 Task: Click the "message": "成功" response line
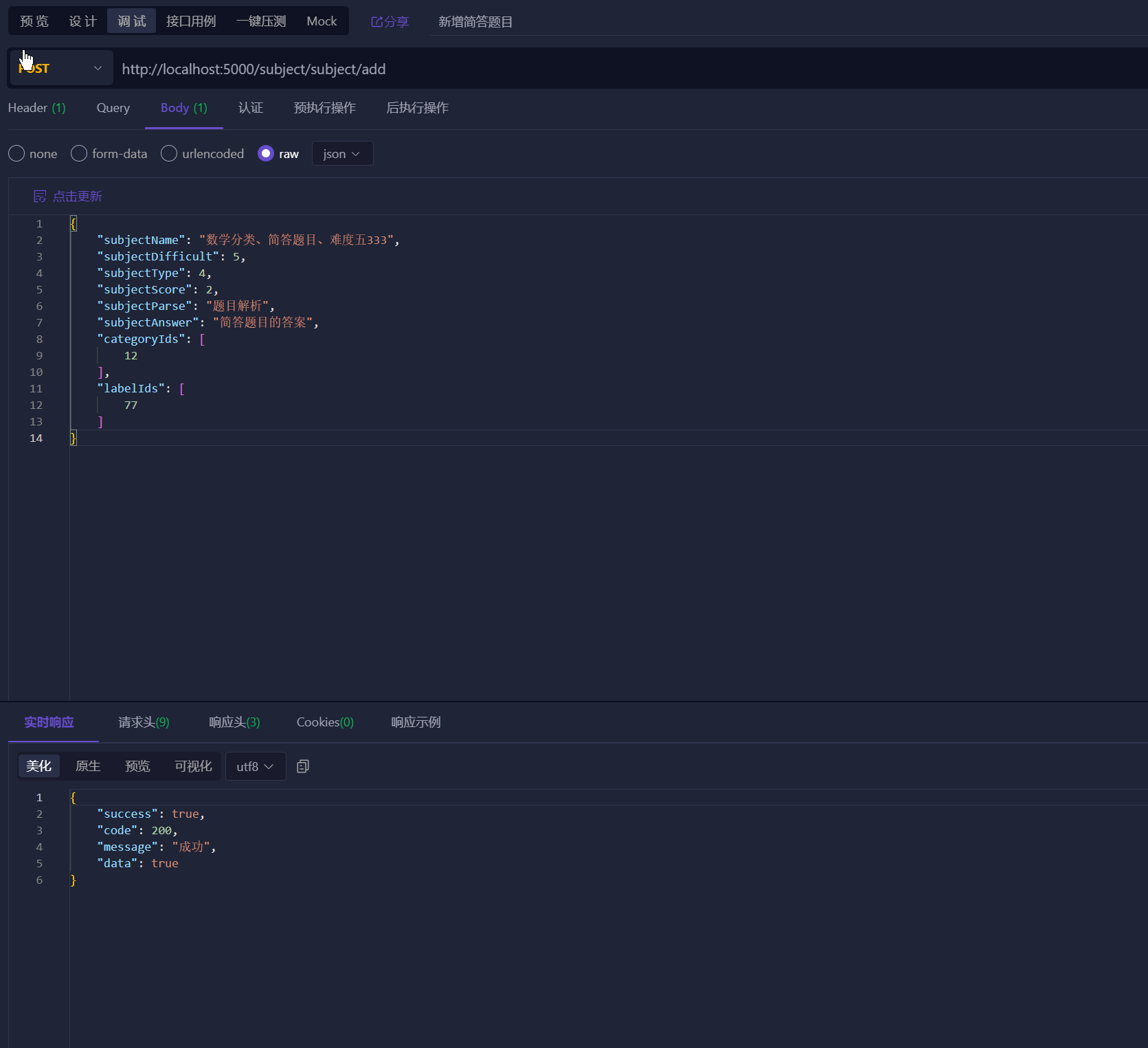click(157, 847)
